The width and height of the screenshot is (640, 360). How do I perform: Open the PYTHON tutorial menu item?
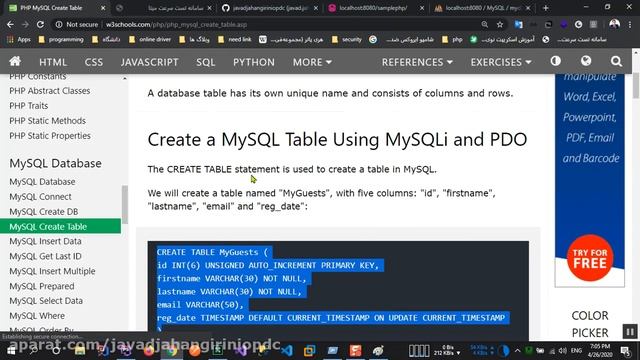point(253,62)
